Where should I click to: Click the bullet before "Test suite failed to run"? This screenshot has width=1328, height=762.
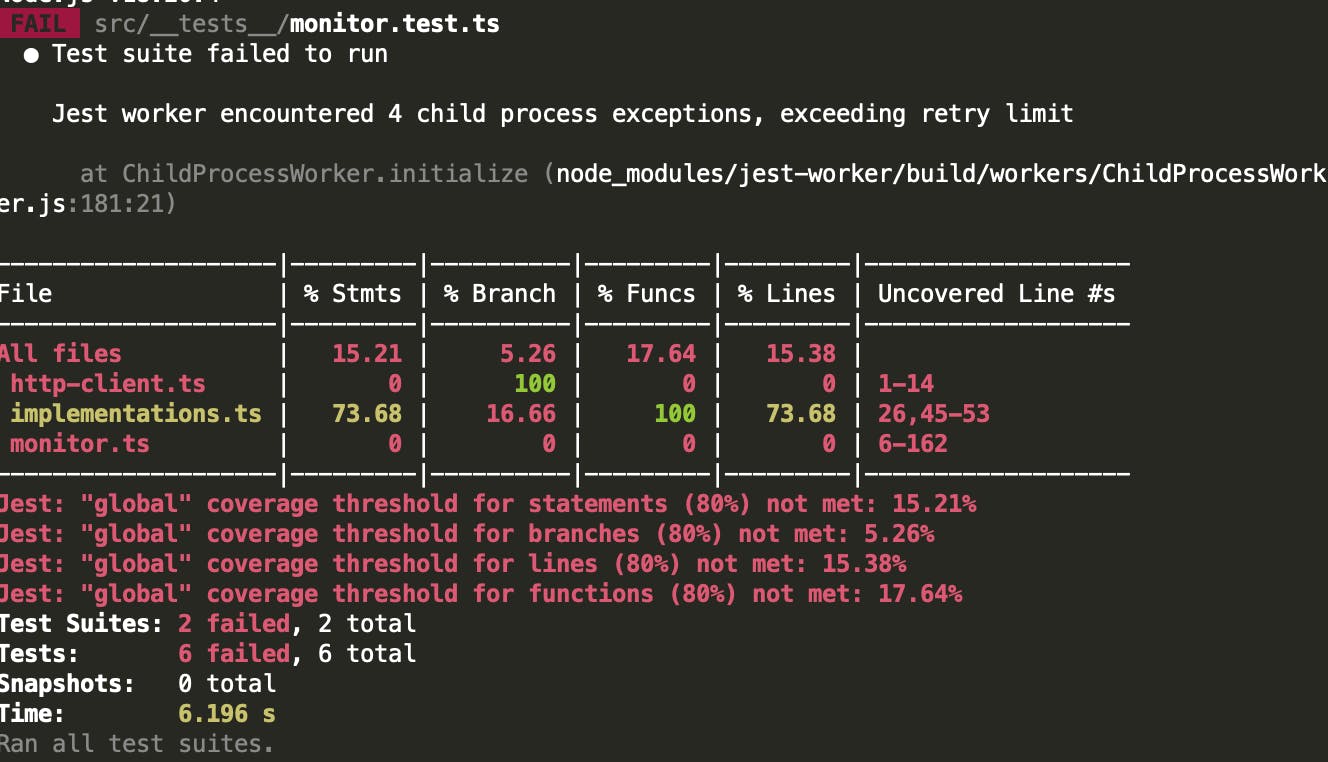click(x=33, y=55)
